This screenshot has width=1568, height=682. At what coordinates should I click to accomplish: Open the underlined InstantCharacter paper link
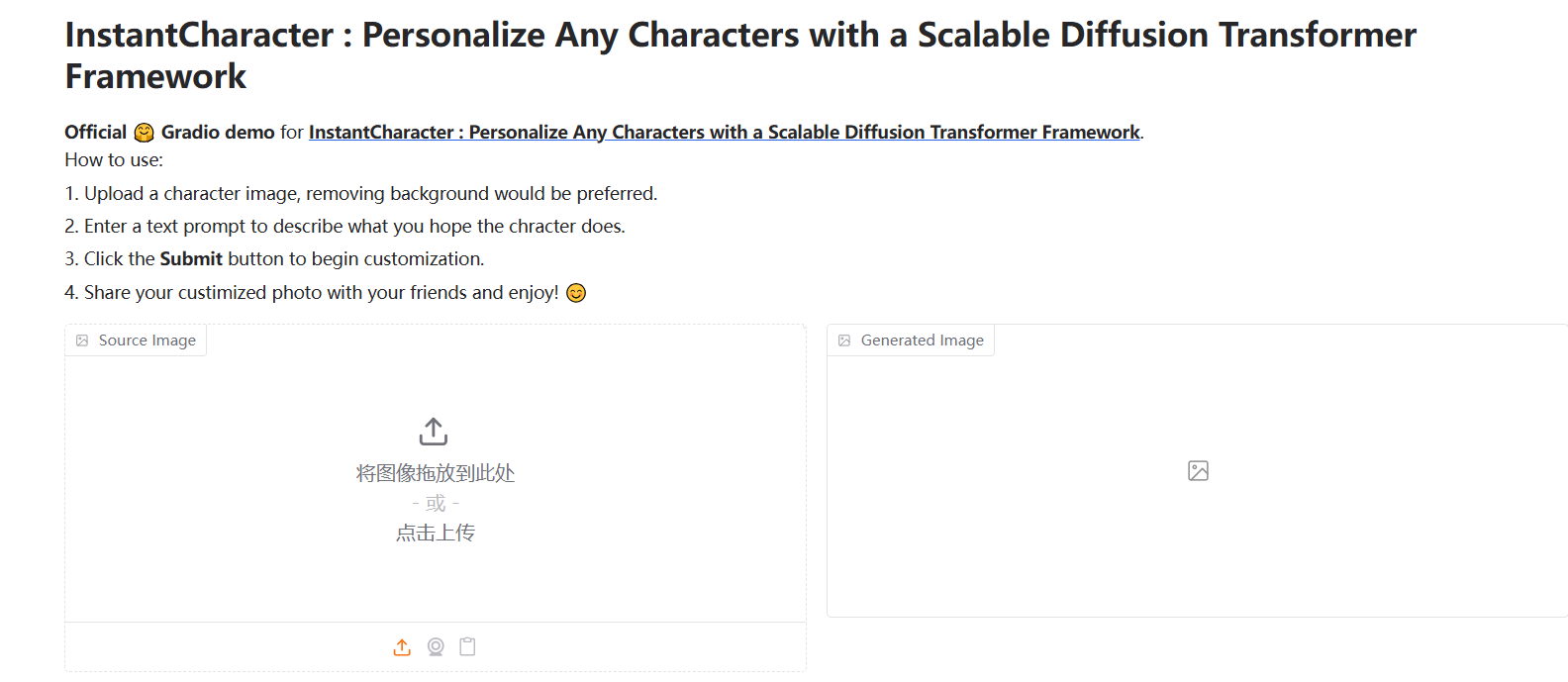click(x=724, y=133)
